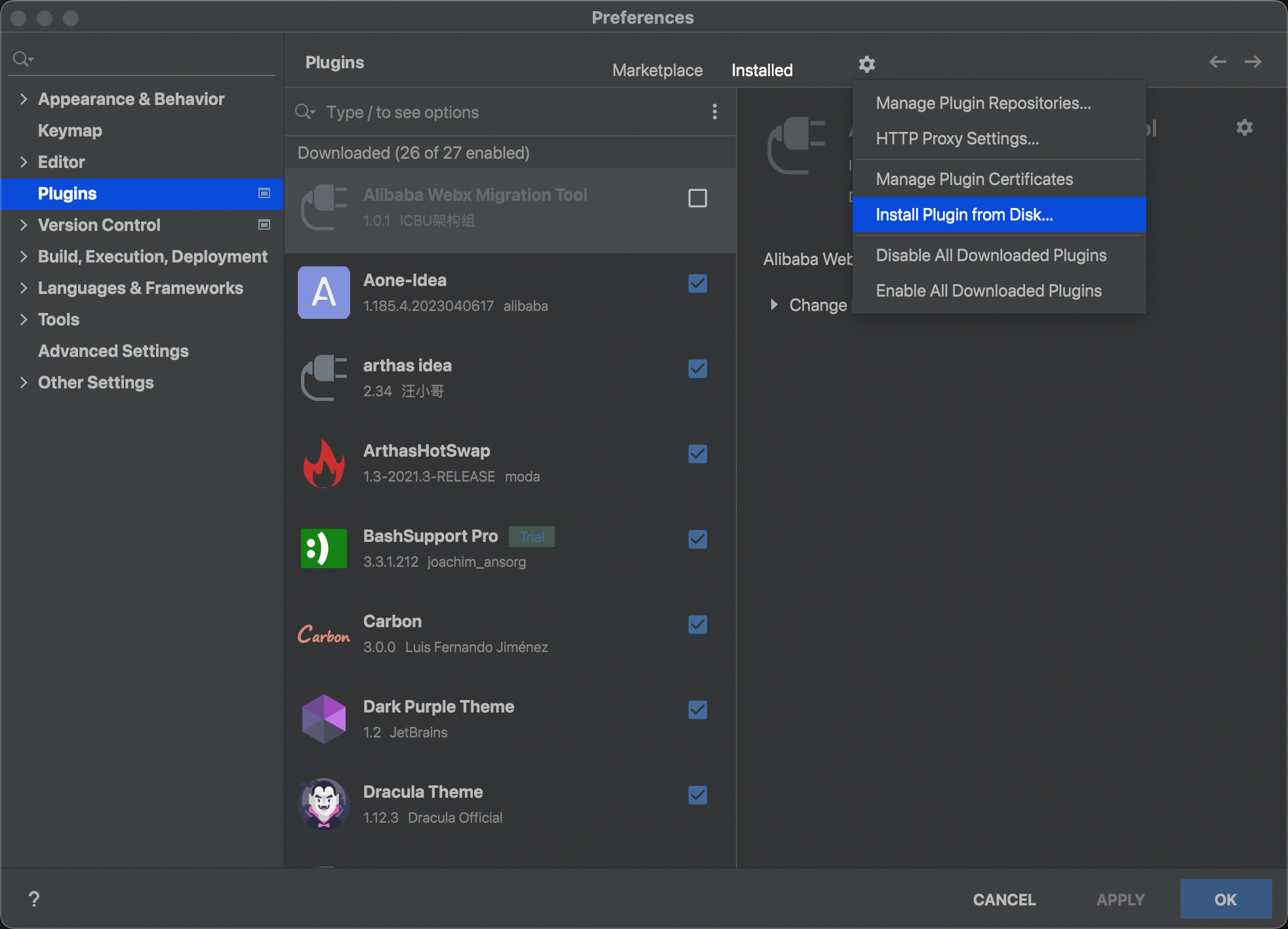Screen dimensions: 1288x929
Task: Click the Dark Purple Theme hexagon icon
Action: point(324,719)
